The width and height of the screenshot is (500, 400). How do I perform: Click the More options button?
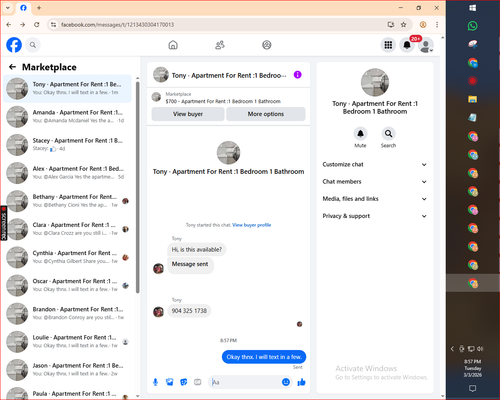pos(266,114)
